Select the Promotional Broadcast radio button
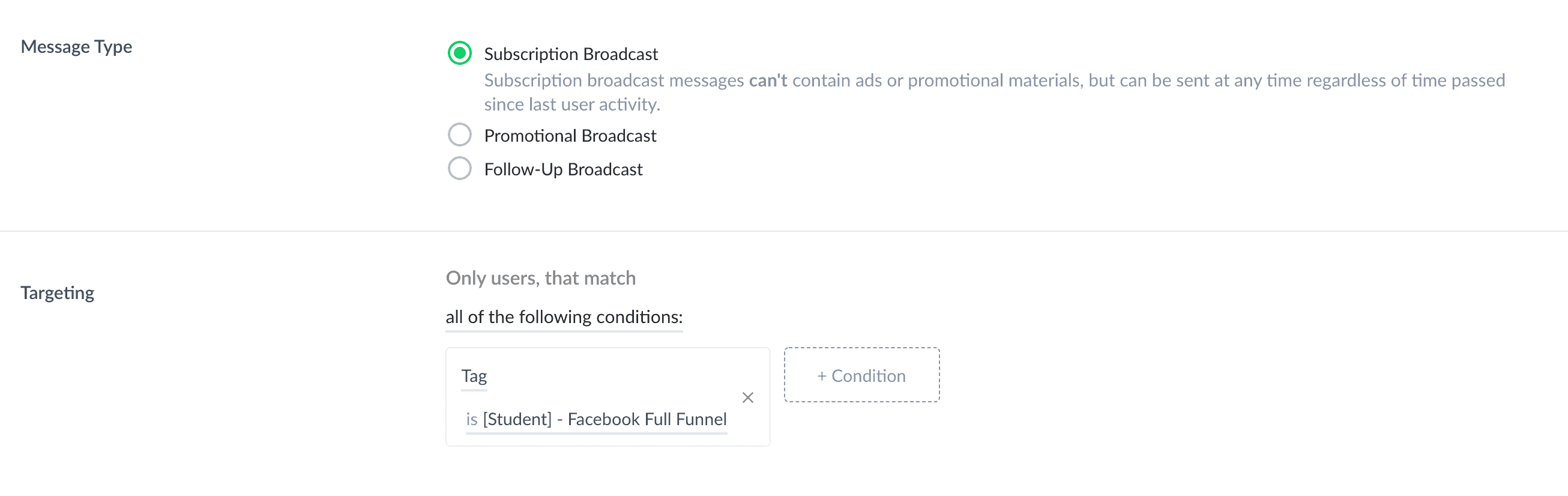 [x=460, y=135]
